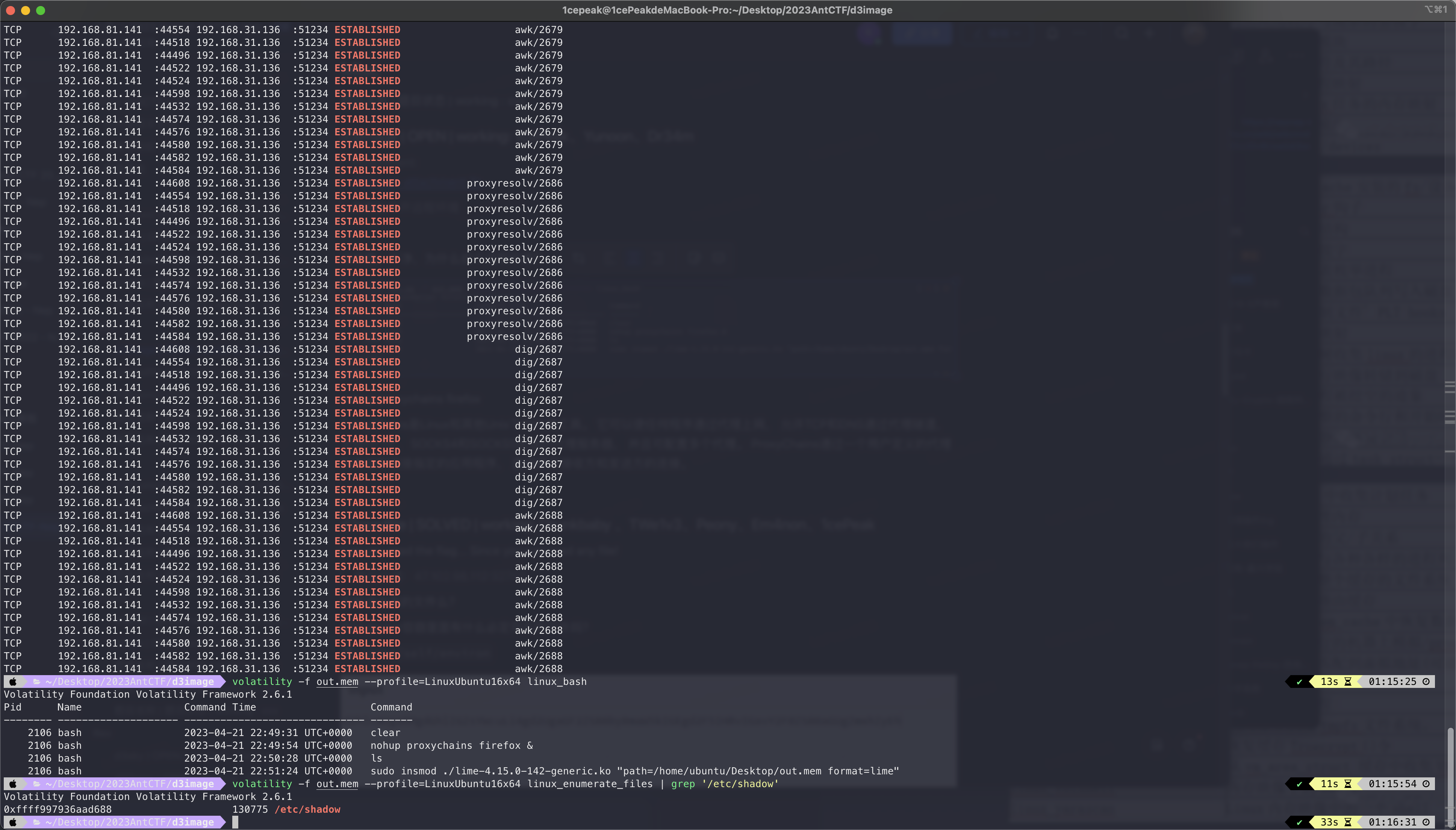Click the clock icon after 01:16:31

click(x=1426, y=822)
